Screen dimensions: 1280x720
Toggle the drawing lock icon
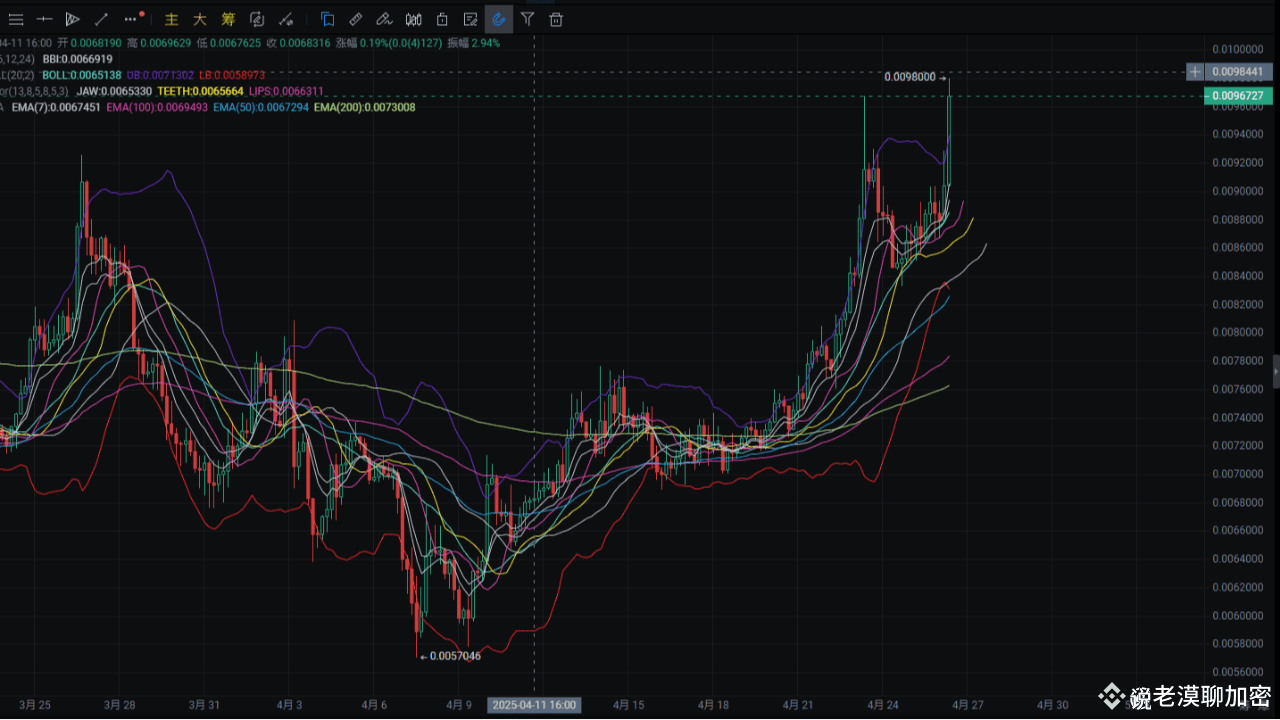point(441,19)
